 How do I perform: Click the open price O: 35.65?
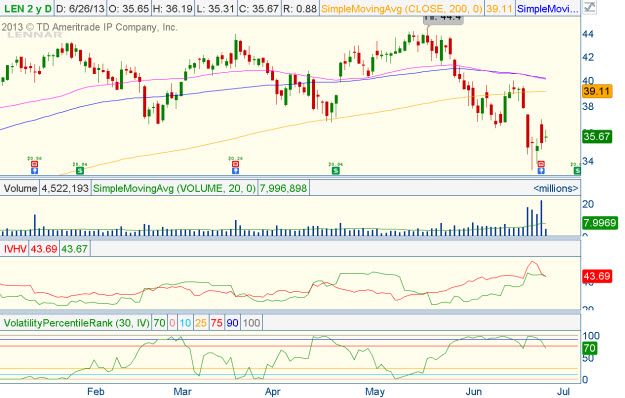click(129, 8)
